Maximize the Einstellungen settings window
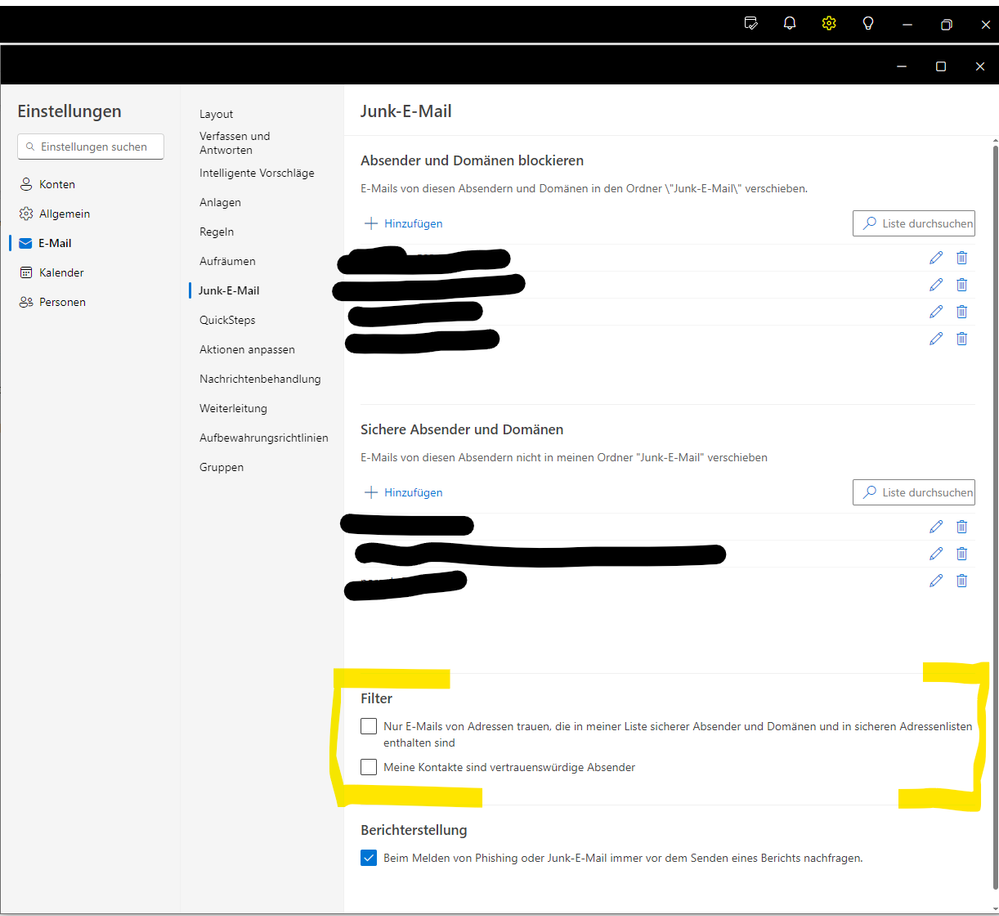 940,66
